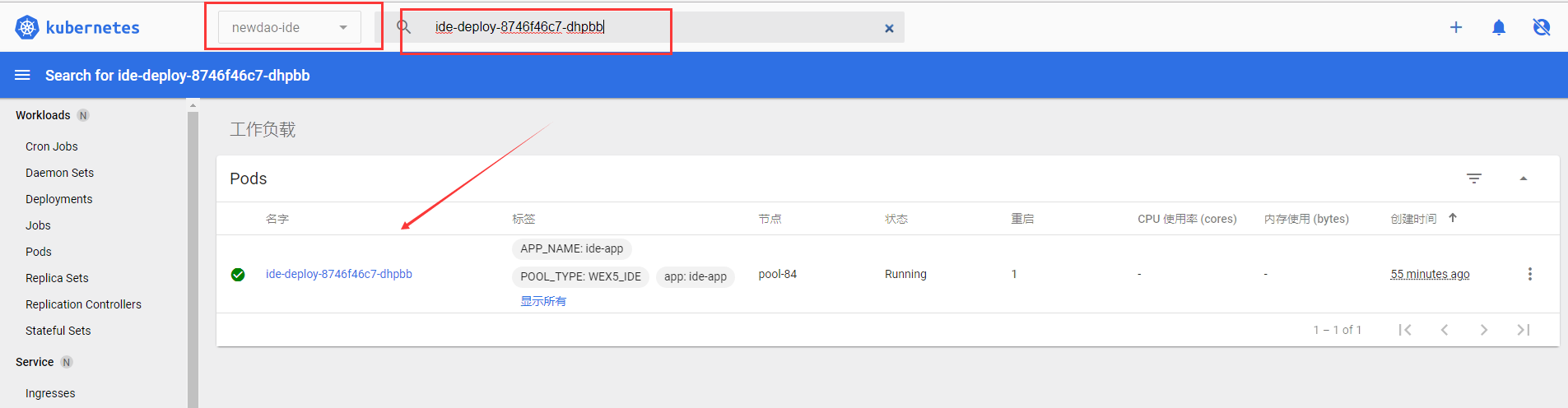
Task: Select Cron Jobs in the sidebar
Action: coord(51,146)
